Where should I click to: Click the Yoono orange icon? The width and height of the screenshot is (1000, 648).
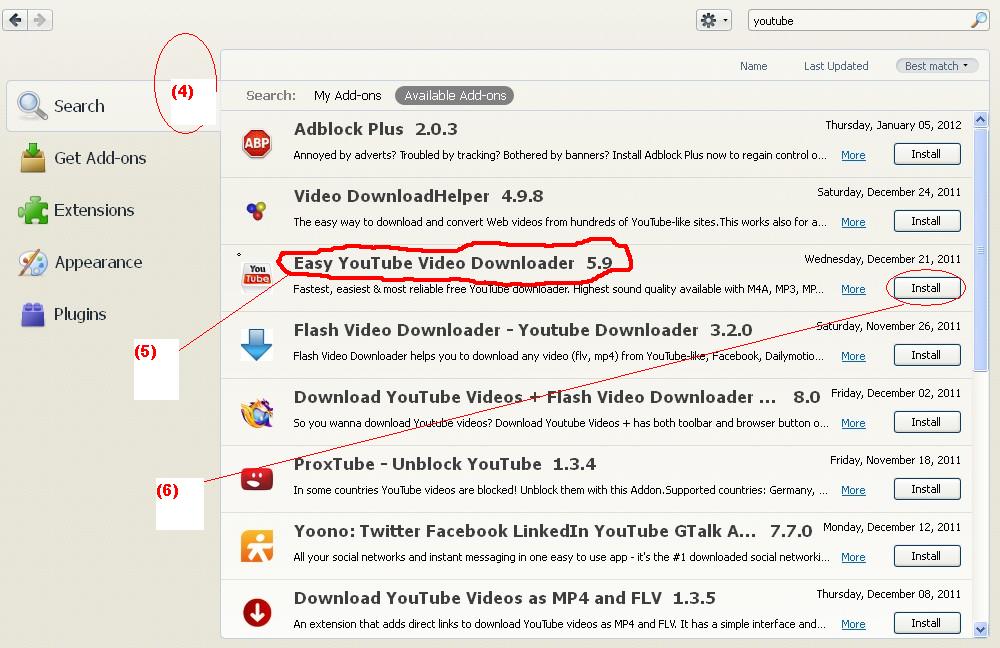click(257, 546)
